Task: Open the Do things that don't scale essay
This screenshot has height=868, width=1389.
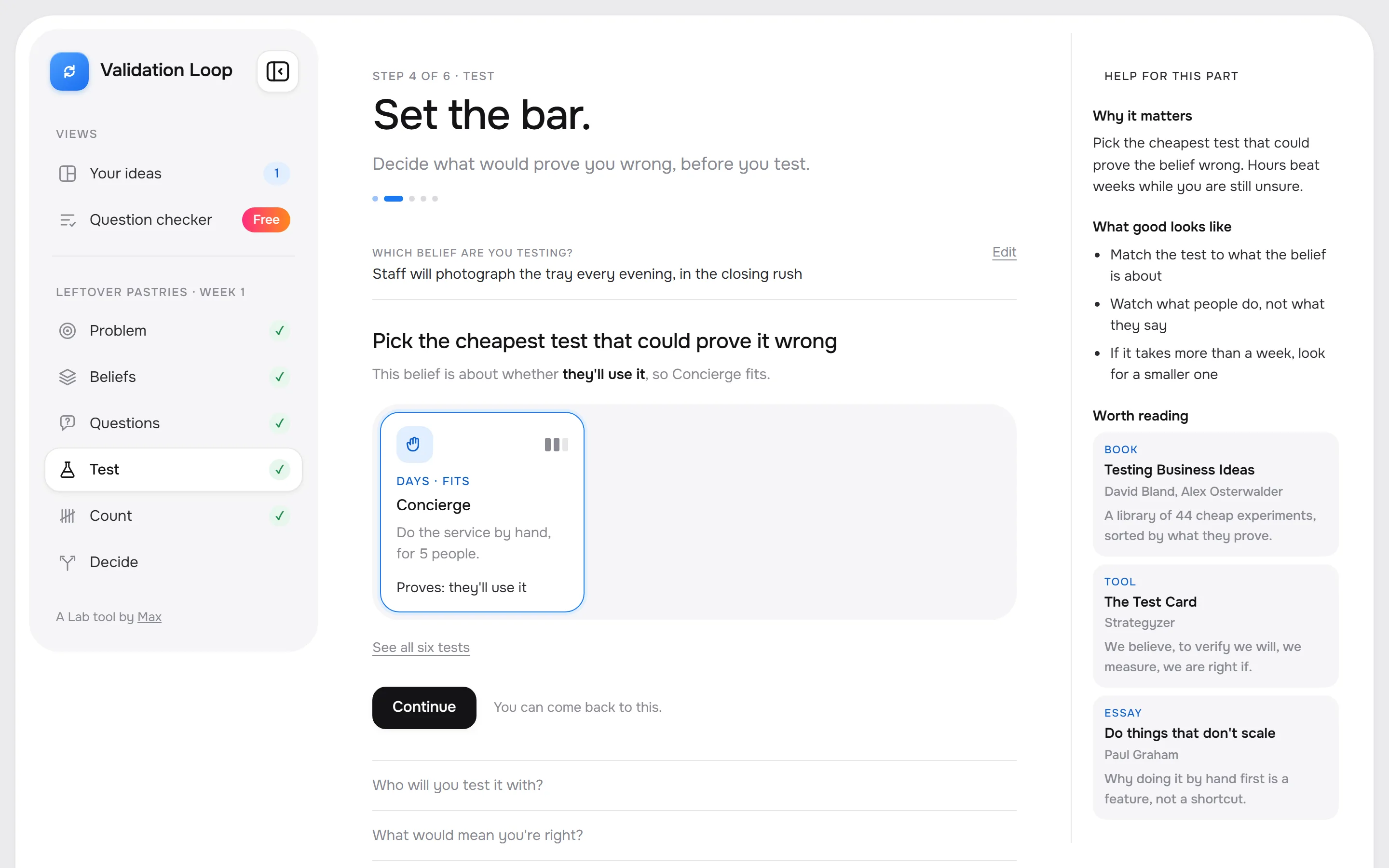Action: click(1215, 757)
